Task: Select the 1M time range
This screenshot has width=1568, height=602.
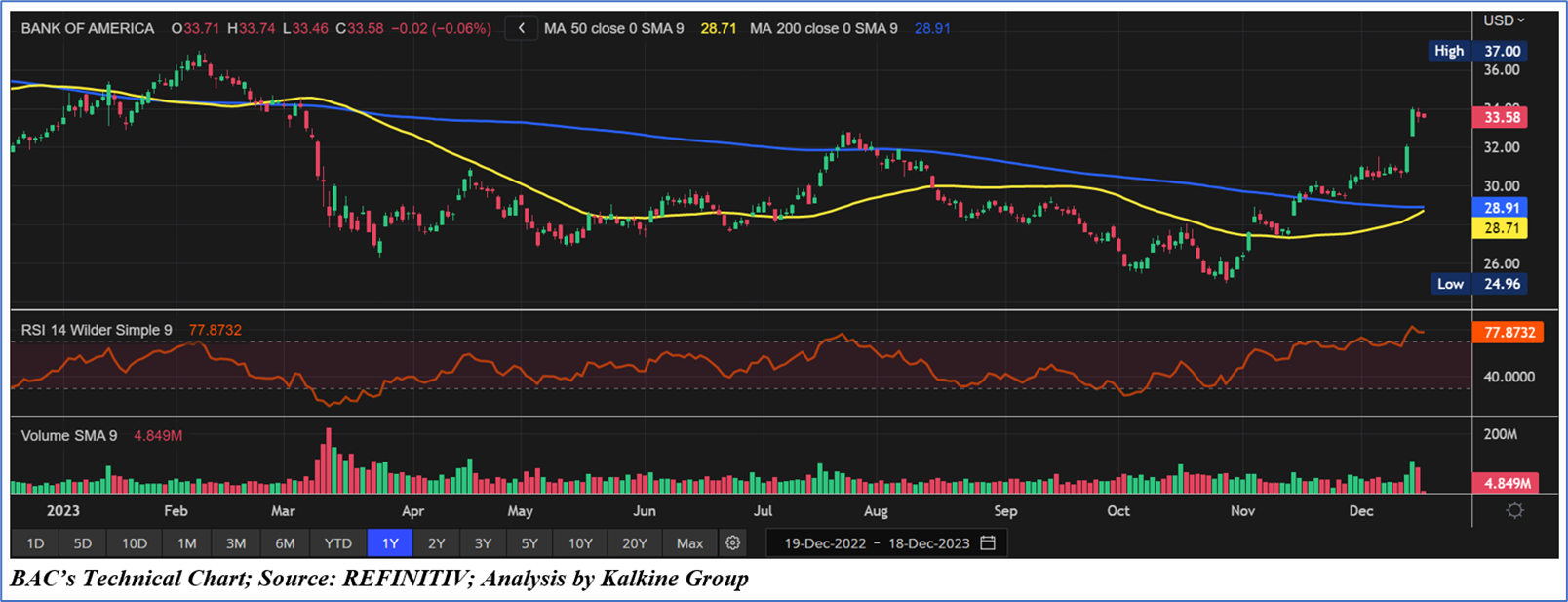Action: [x=187, y=543]
